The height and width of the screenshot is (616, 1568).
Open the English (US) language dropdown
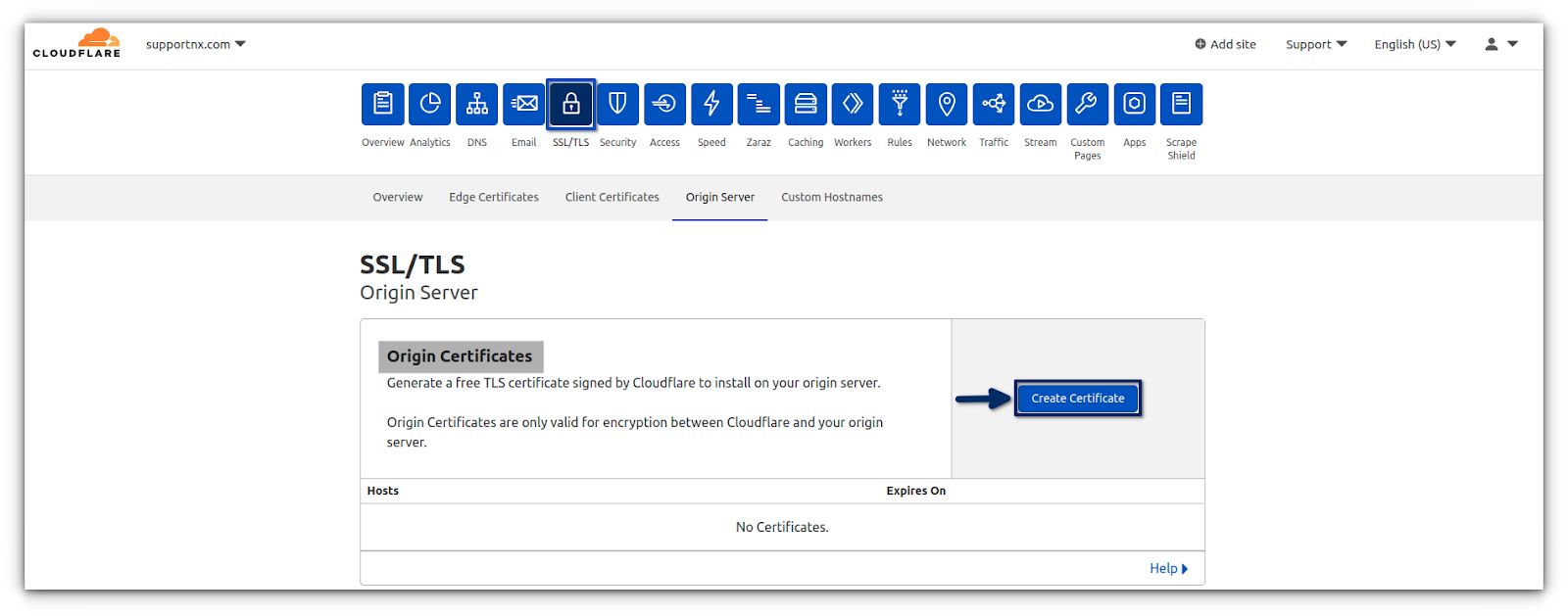tap(1415, 44)
